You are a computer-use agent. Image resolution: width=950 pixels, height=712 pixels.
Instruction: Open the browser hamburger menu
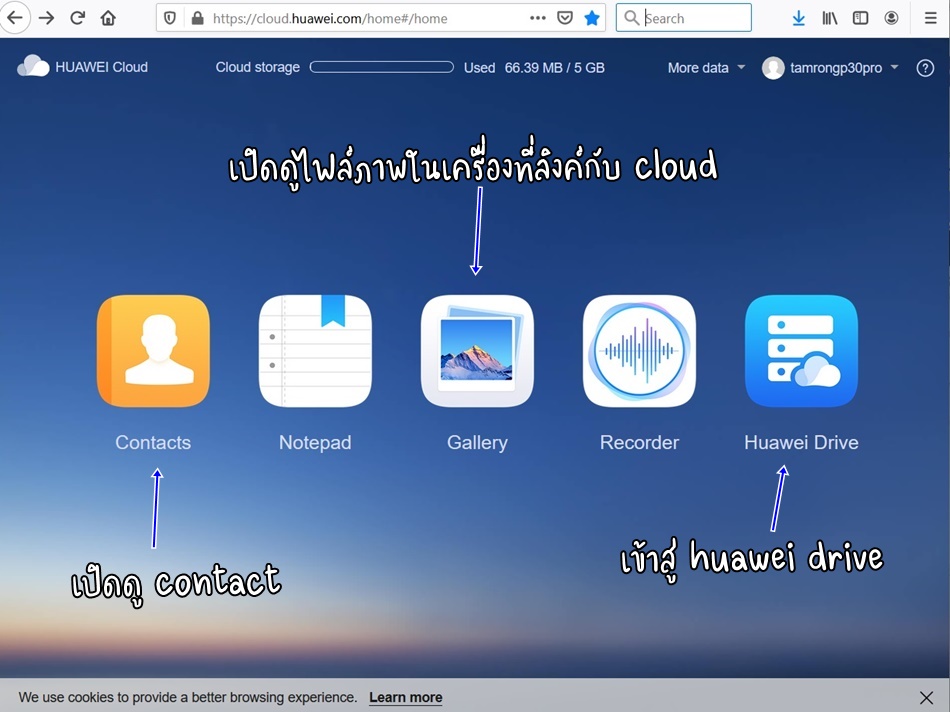[931, 18]
